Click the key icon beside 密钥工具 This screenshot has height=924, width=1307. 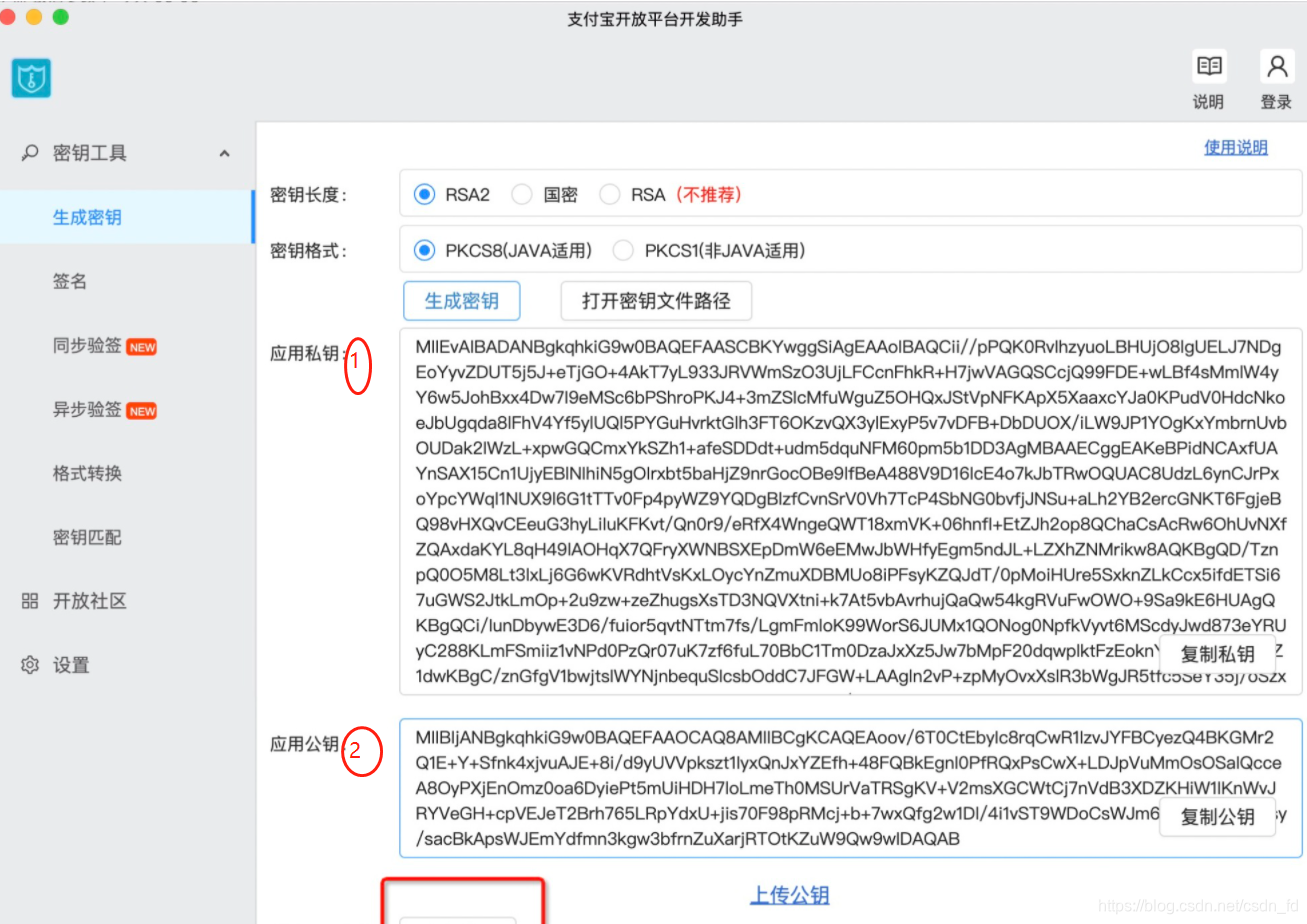point(31,153)
